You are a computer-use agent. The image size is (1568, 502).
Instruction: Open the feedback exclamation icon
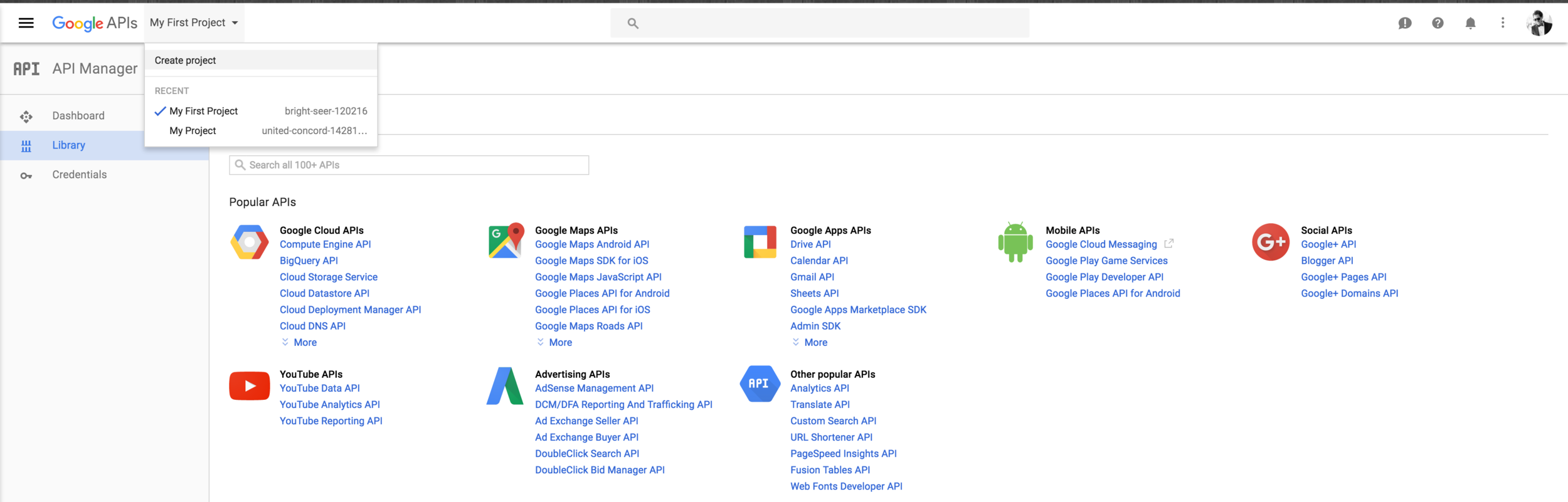(x=1405, y=23)
